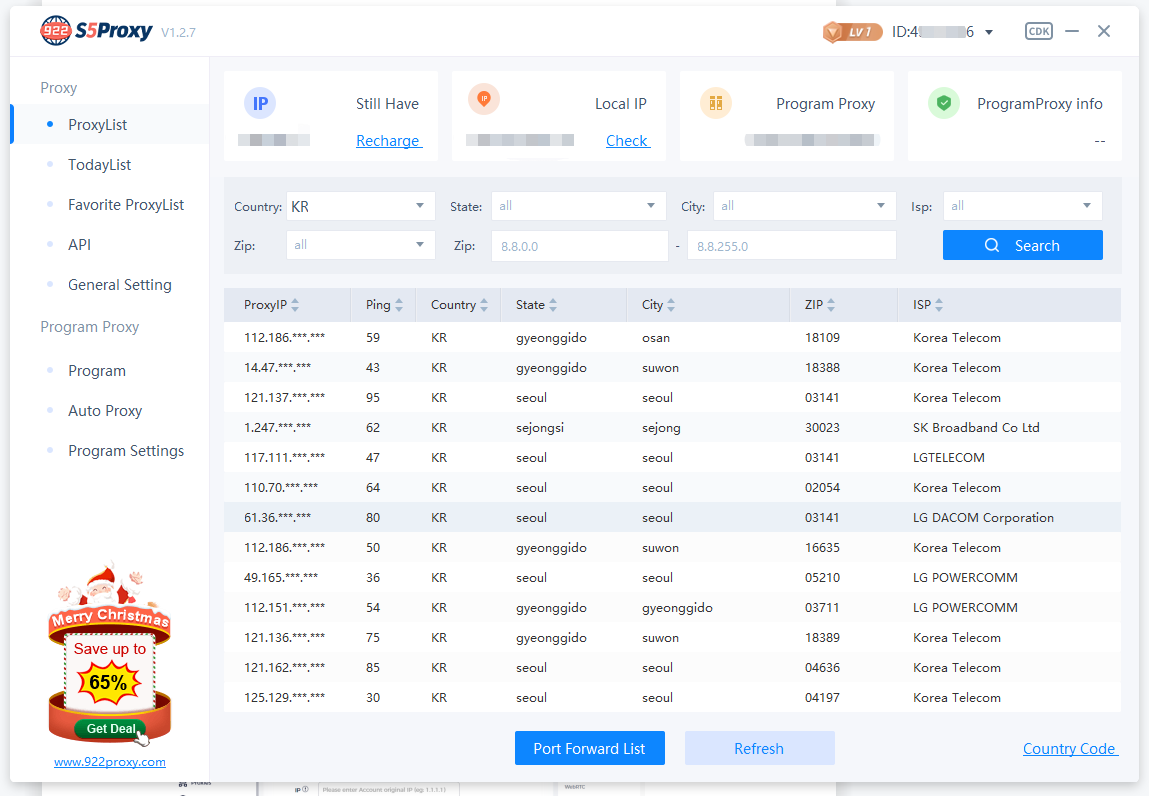Click the 922 S5Proxy logo
This screenshot has height=796, width=1149.
point(96,31)
